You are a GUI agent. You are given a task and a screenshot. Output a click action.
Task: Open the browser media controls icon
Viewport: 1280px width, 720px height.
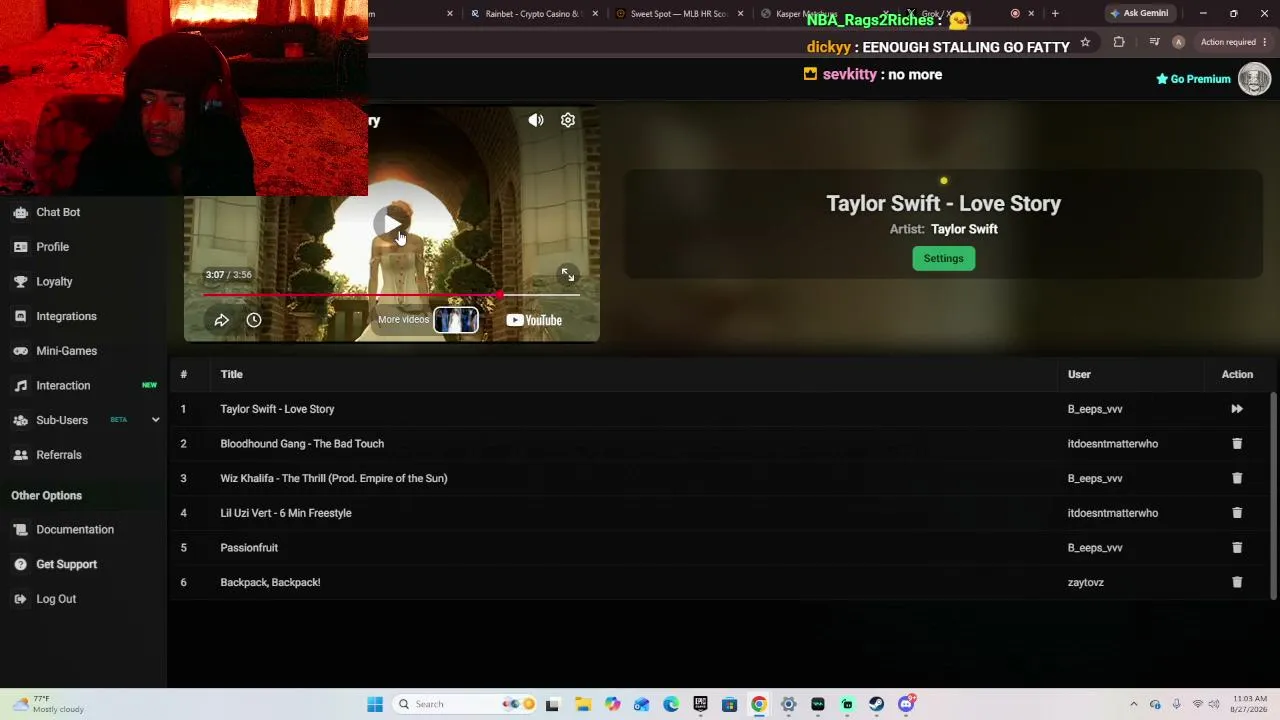pos(1154,42)
